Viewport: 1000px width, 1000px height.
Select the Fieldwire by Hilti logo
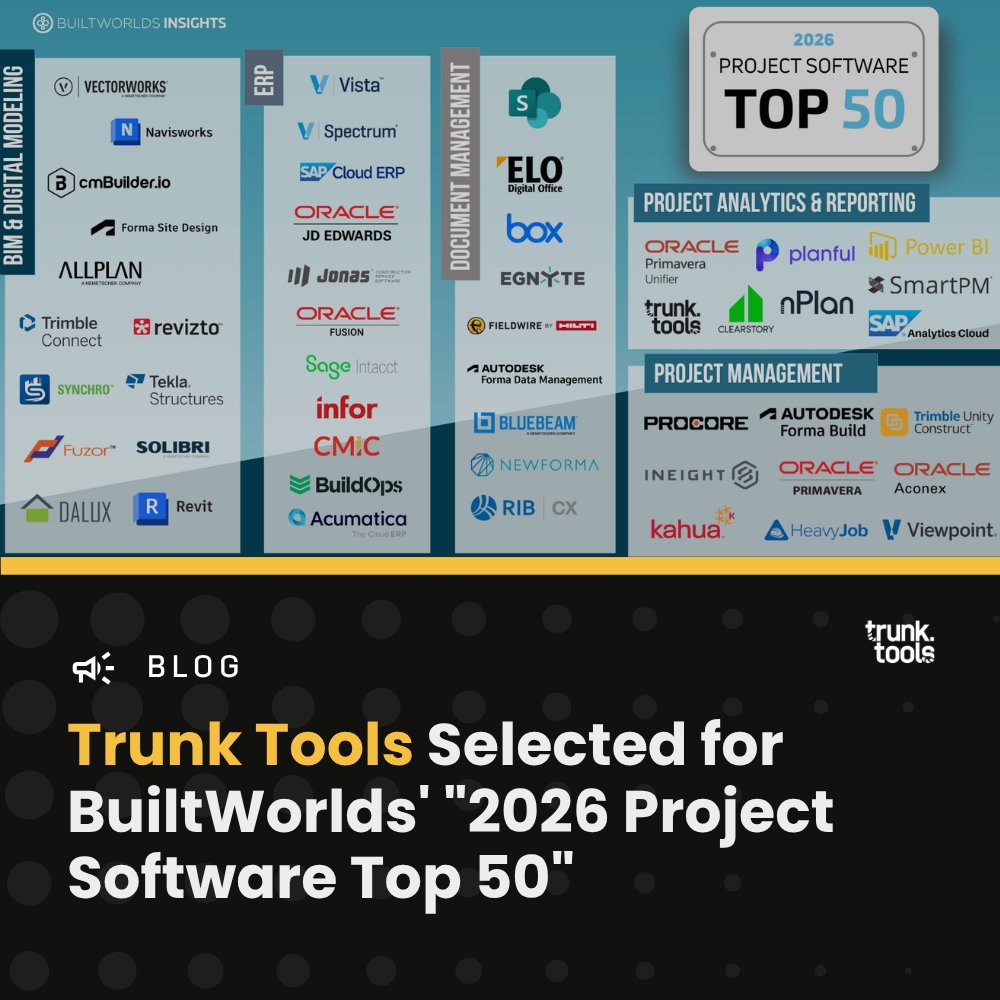click(531, 326)
